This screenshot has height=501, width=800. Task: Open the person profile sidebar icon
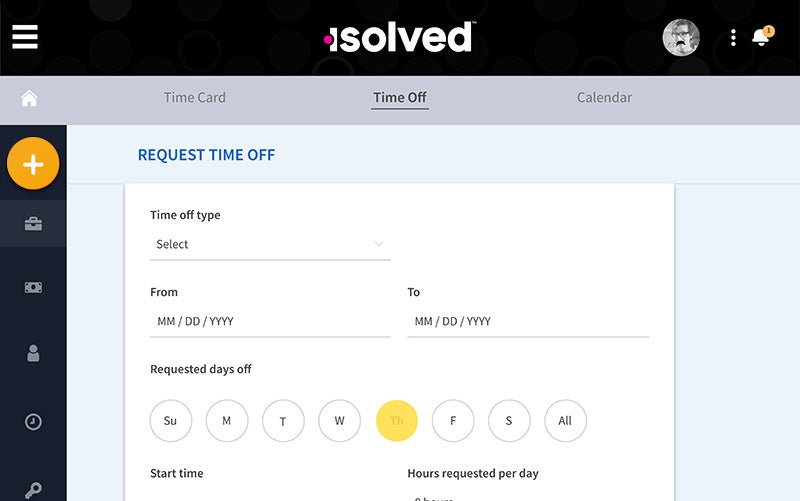click(x=33, y=352)
